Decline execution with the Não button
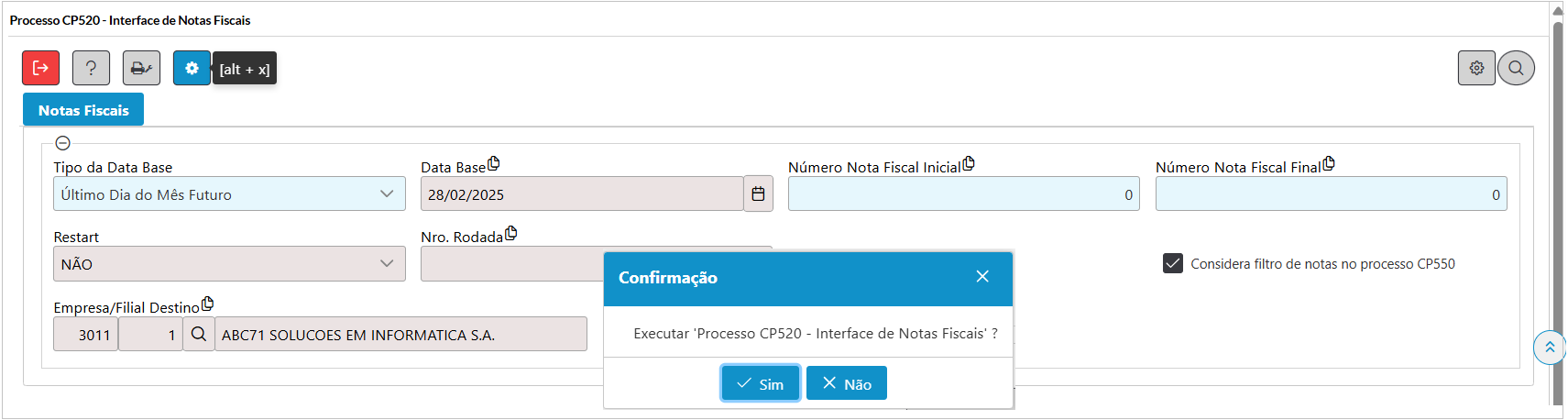Screen dimensions: 1568x420 pyautogui.click(x=846, y=383)
